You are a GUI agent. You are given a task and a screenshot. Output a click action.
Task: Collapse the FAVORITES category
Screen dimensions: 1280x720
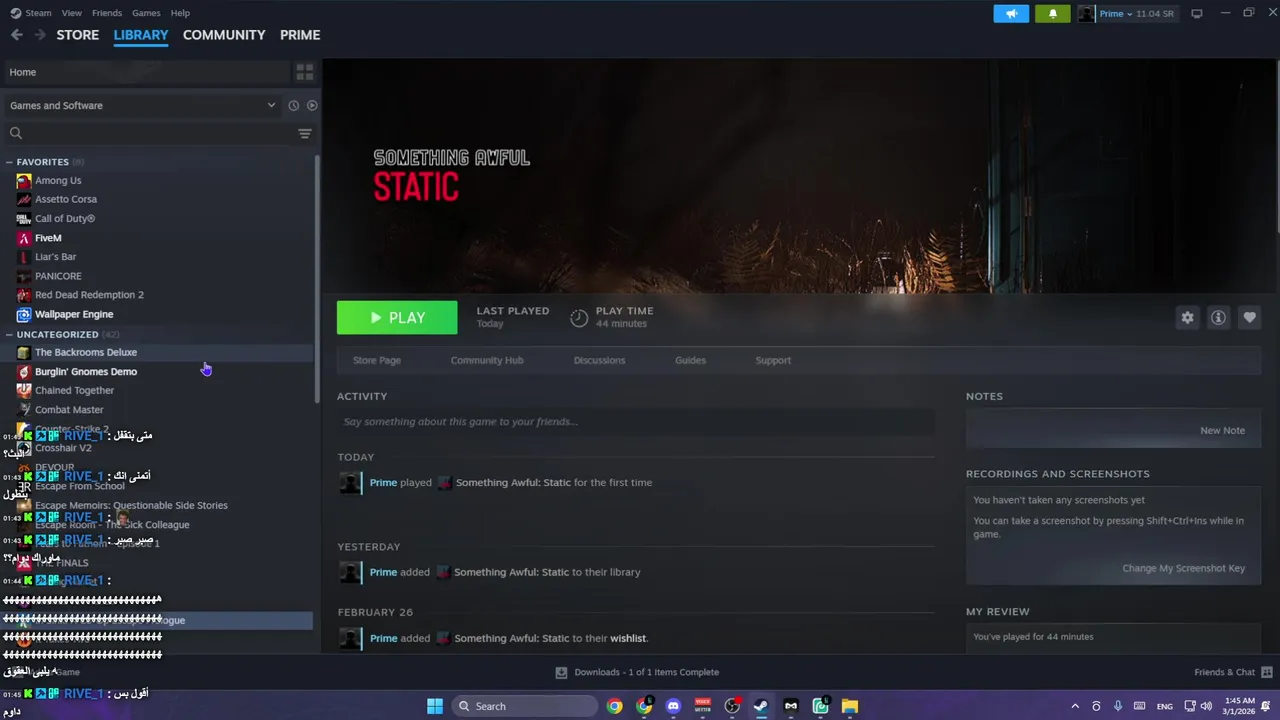(9, 162)
